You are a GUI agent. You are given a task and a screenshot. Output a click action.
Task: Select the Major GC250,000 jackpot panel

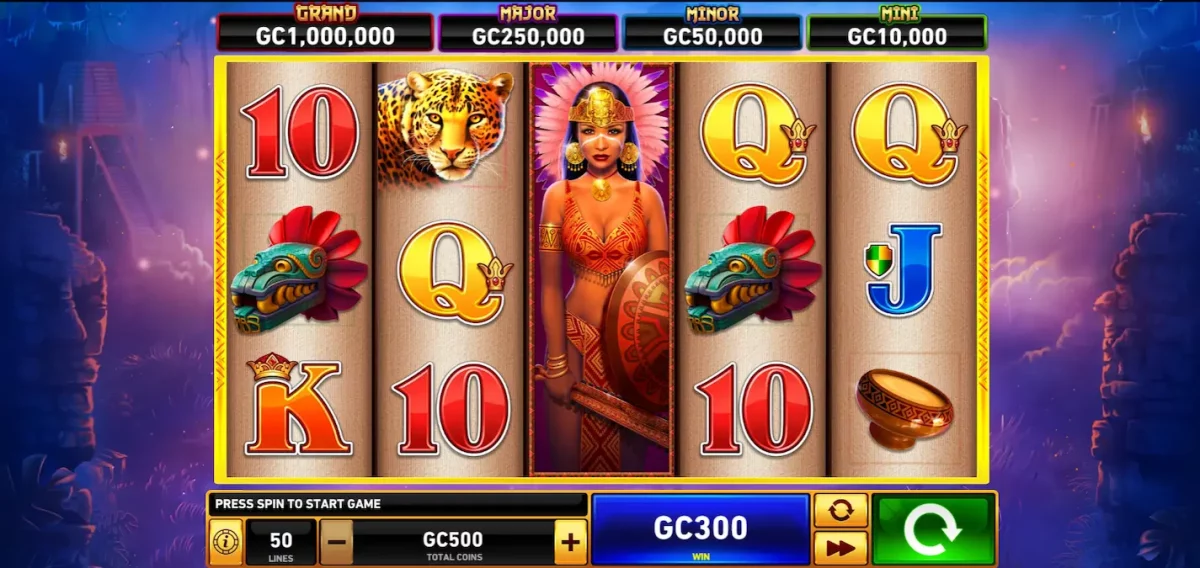point(528,32)
